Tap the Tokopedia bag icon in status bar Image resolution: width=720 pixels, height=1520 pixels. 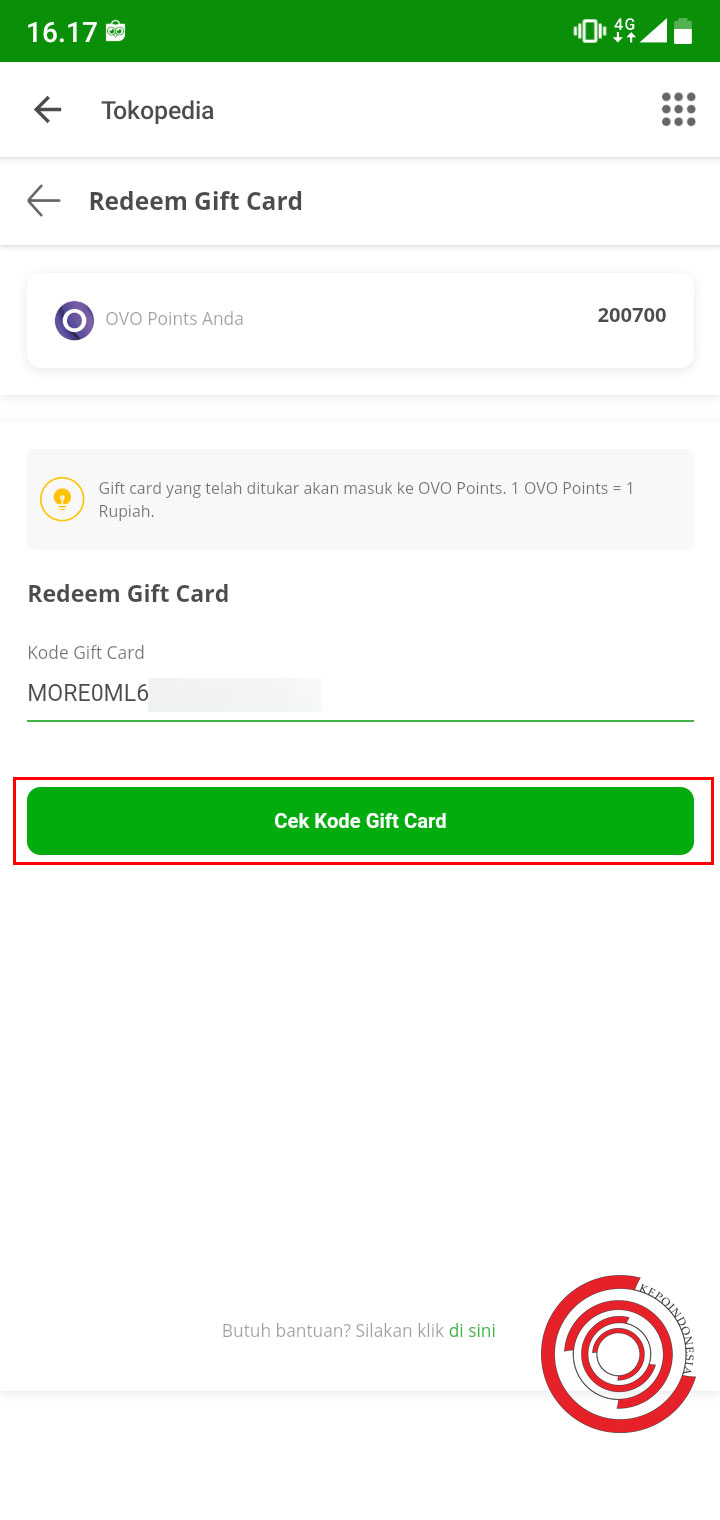(115, 30)
